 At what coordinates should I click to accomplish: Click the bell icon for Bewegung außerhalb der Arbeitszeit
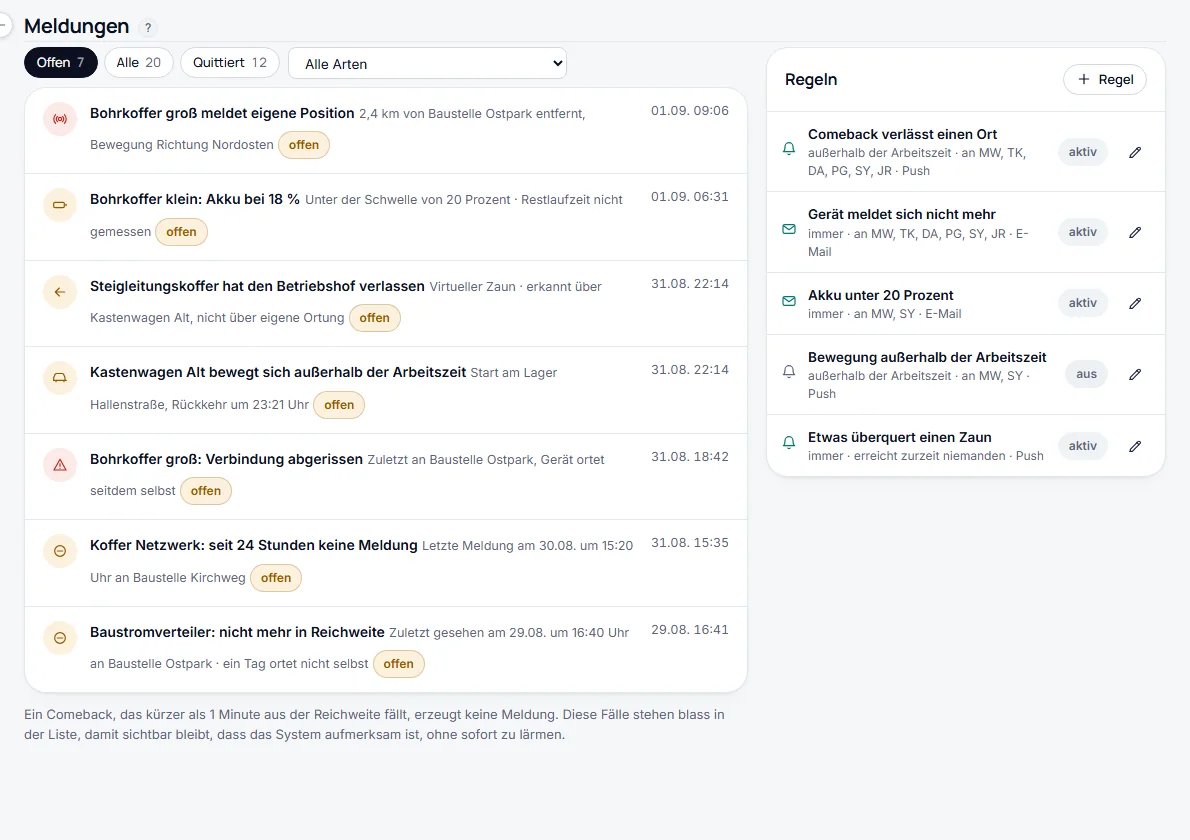tap(789, 372)
